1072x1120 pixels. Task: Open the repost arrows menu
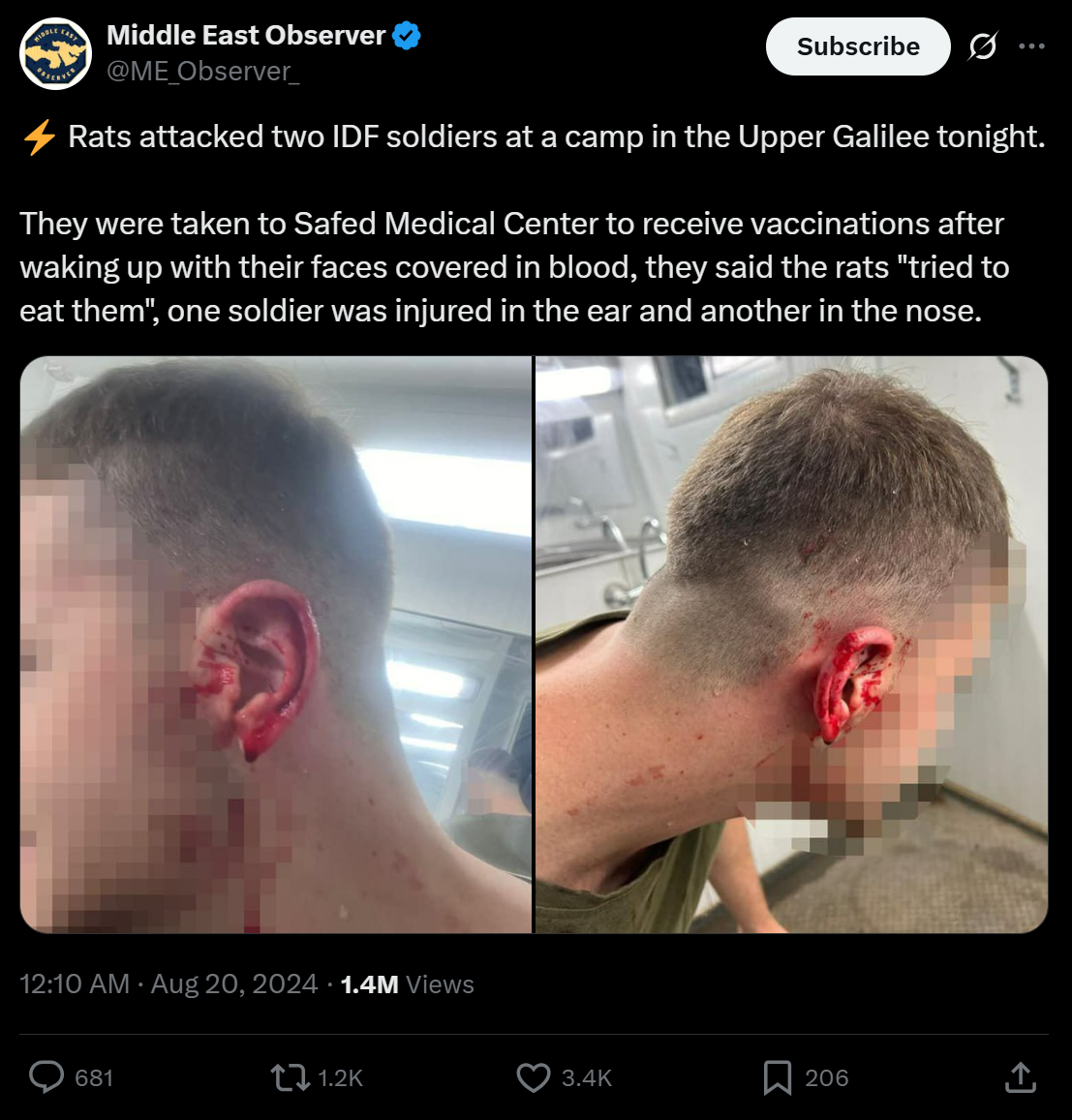pos(291,1077)
